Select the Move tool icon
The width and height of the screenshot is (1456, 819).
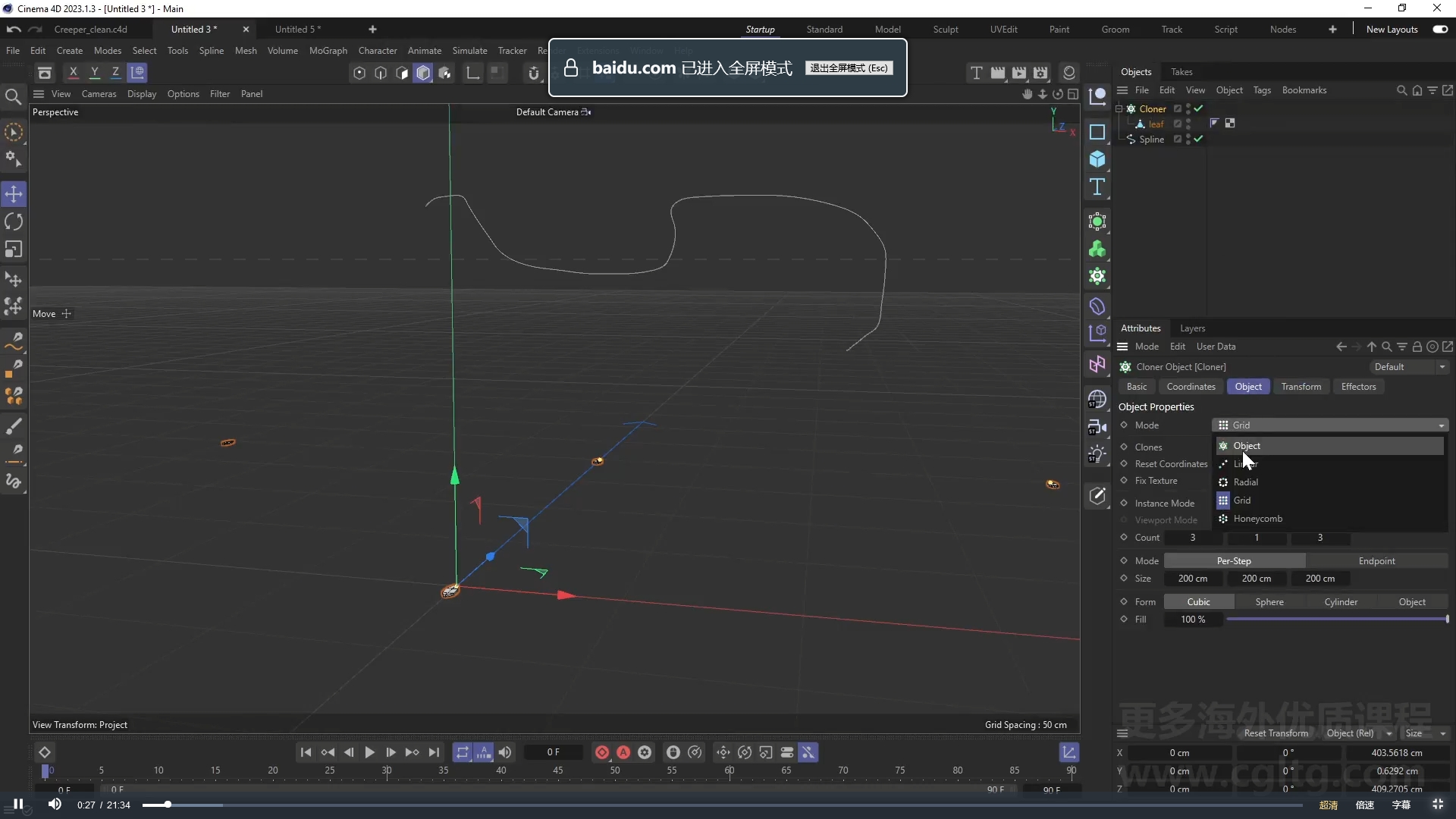pos(14,193)
